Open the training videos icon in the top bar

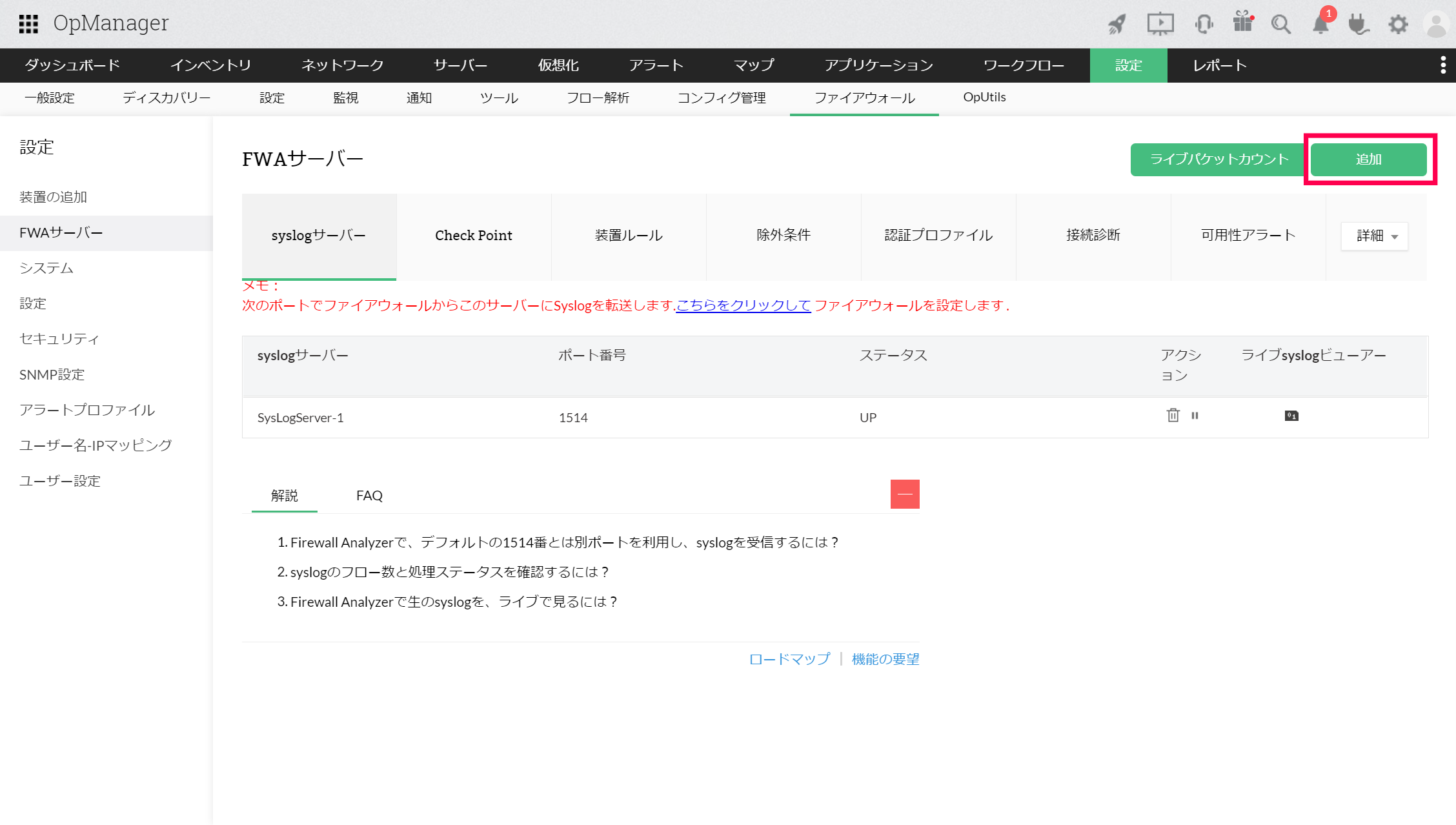[1160, 23]
